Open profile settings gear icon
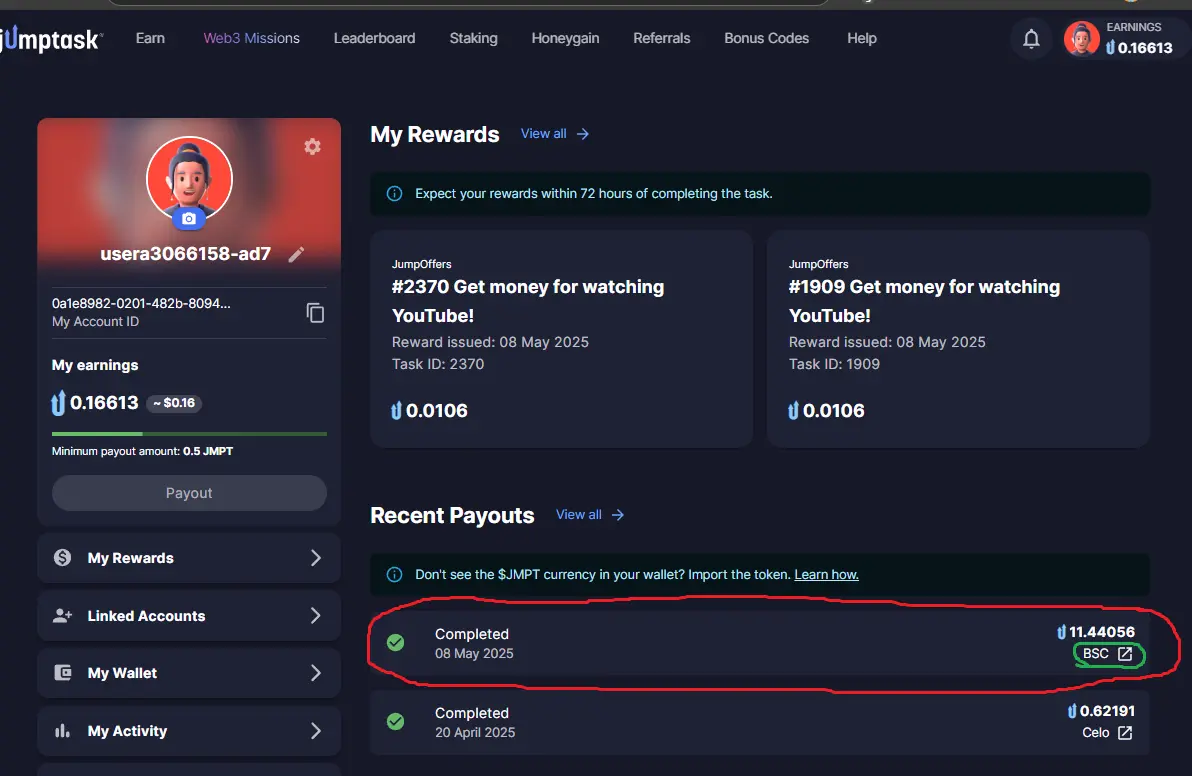This screenshot has height=776, width=1192. click(312, 147)
